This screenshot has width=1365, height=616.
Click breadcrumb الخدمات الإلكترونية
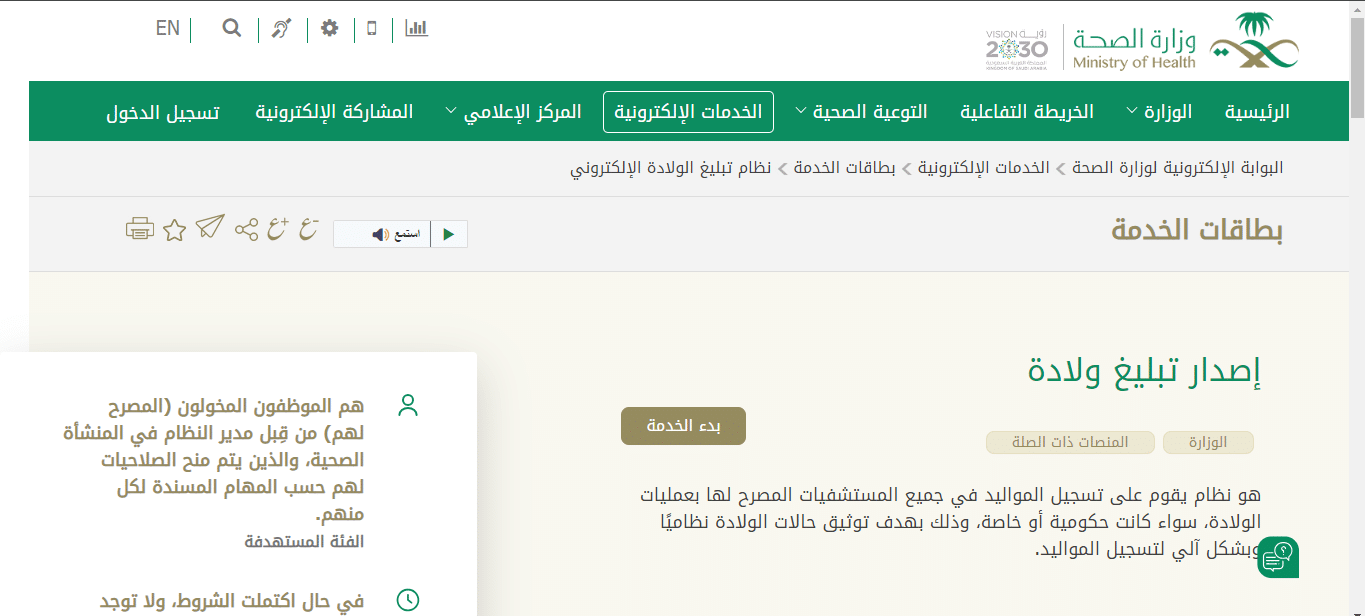(984, 167)
